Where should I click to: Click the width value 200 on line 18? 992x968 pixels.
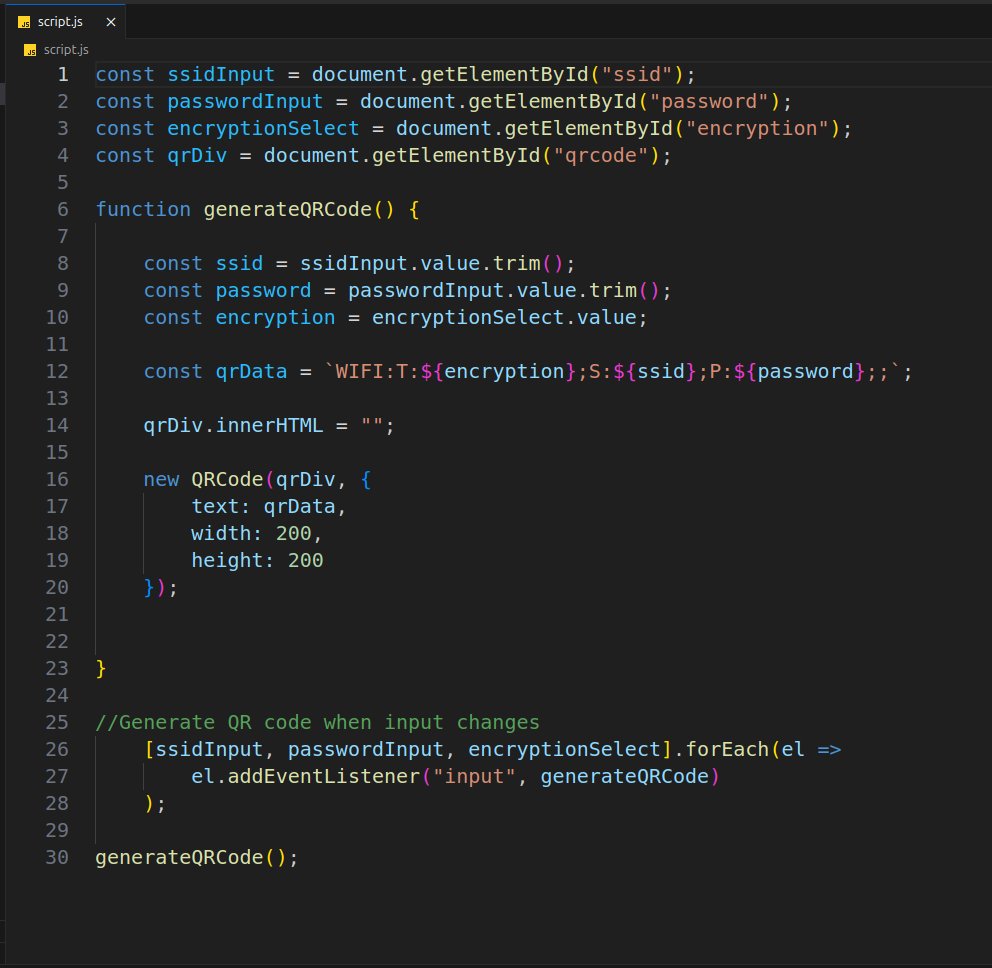[x=294, y=534]
